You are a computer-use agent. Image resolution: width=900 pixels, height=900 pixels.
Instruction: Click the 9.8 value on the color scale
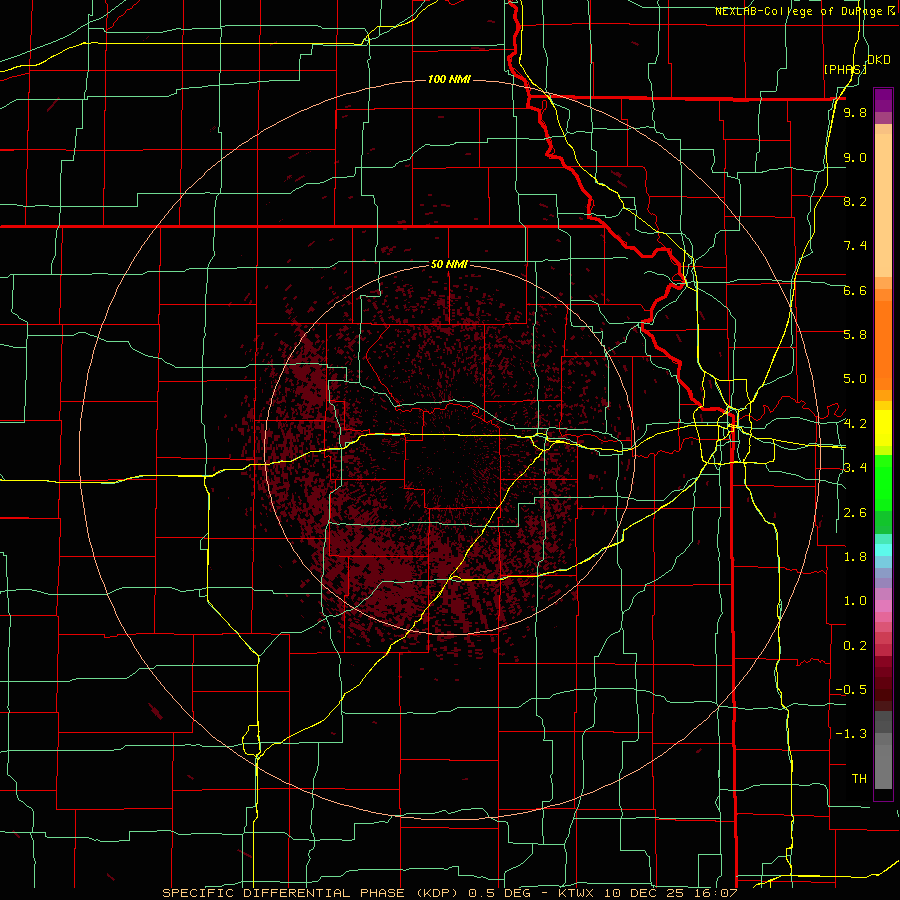click(x=855, y=113)
